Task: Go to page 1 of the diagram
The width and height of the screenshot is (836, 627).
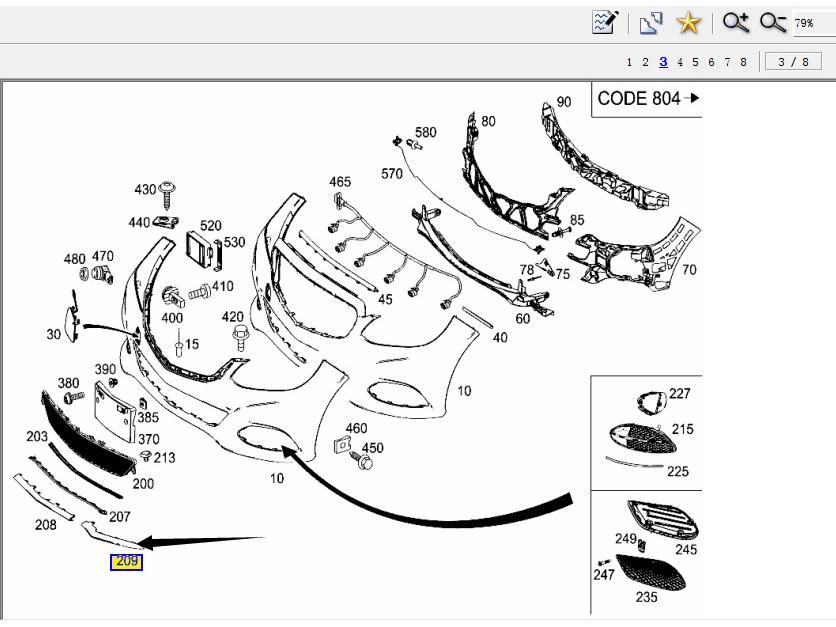Action: pos(630,62)
